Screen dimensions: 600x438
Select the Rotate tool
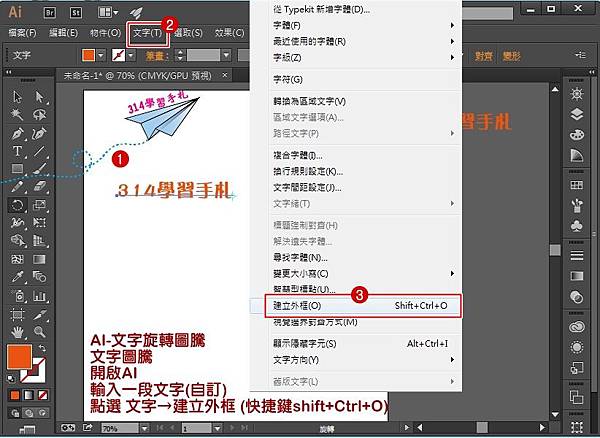tap(17, 205)
